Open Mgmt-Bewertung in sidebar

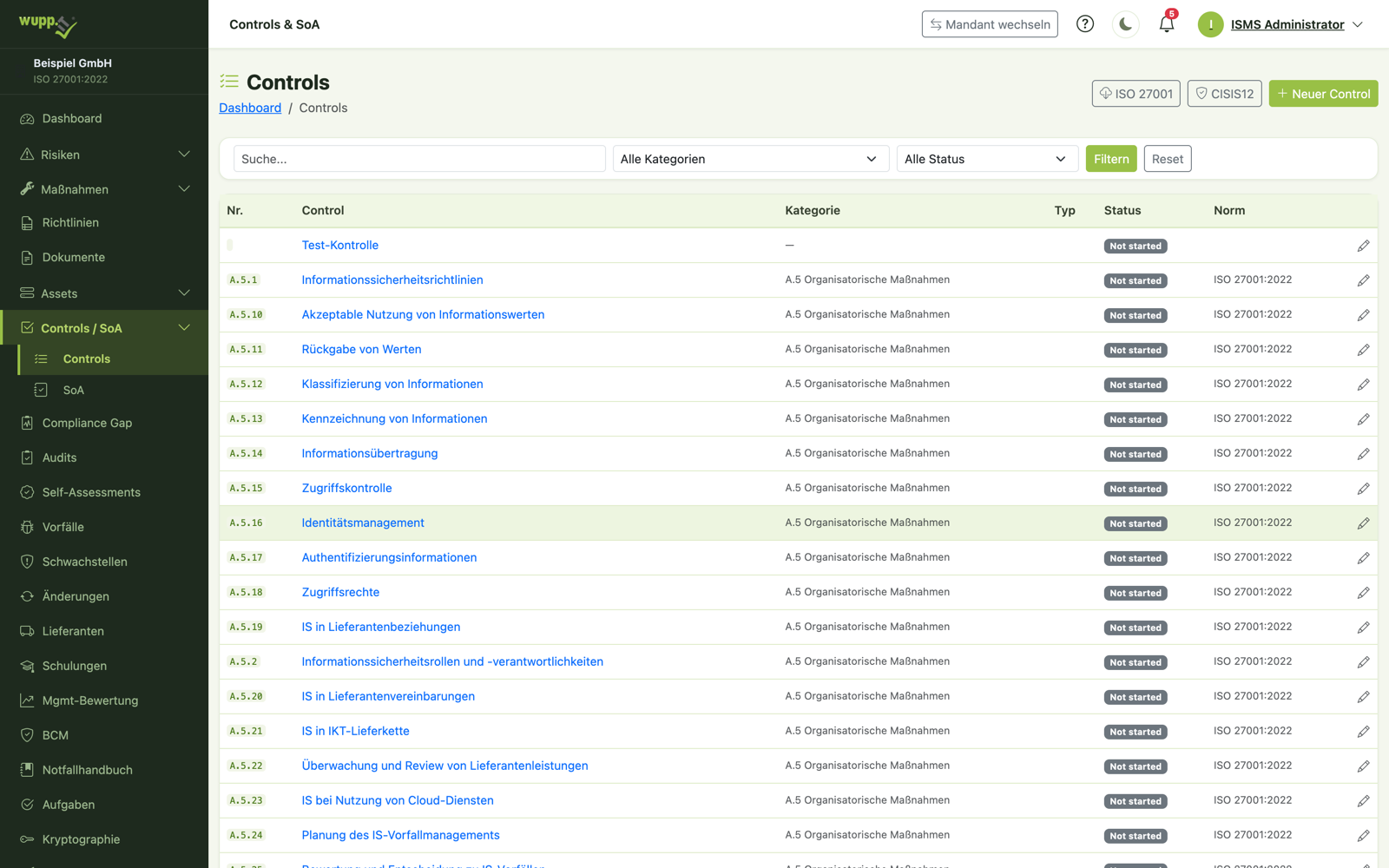[x=104, y=700]
